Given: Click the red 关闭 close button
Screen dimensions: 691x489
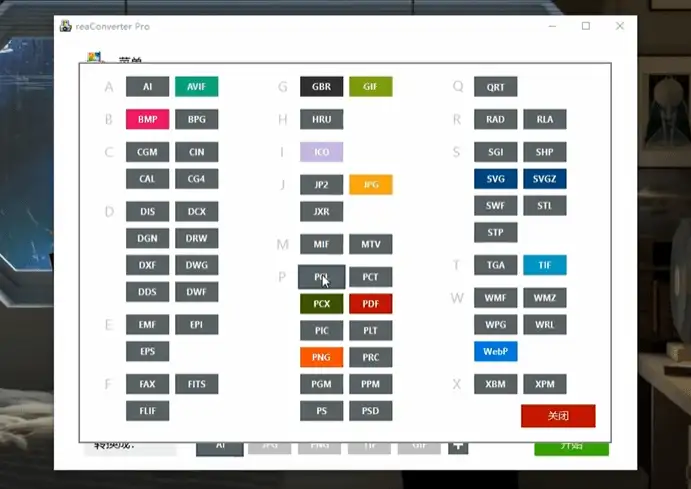Looking at the screenshot, I should (x=558, y=416).
